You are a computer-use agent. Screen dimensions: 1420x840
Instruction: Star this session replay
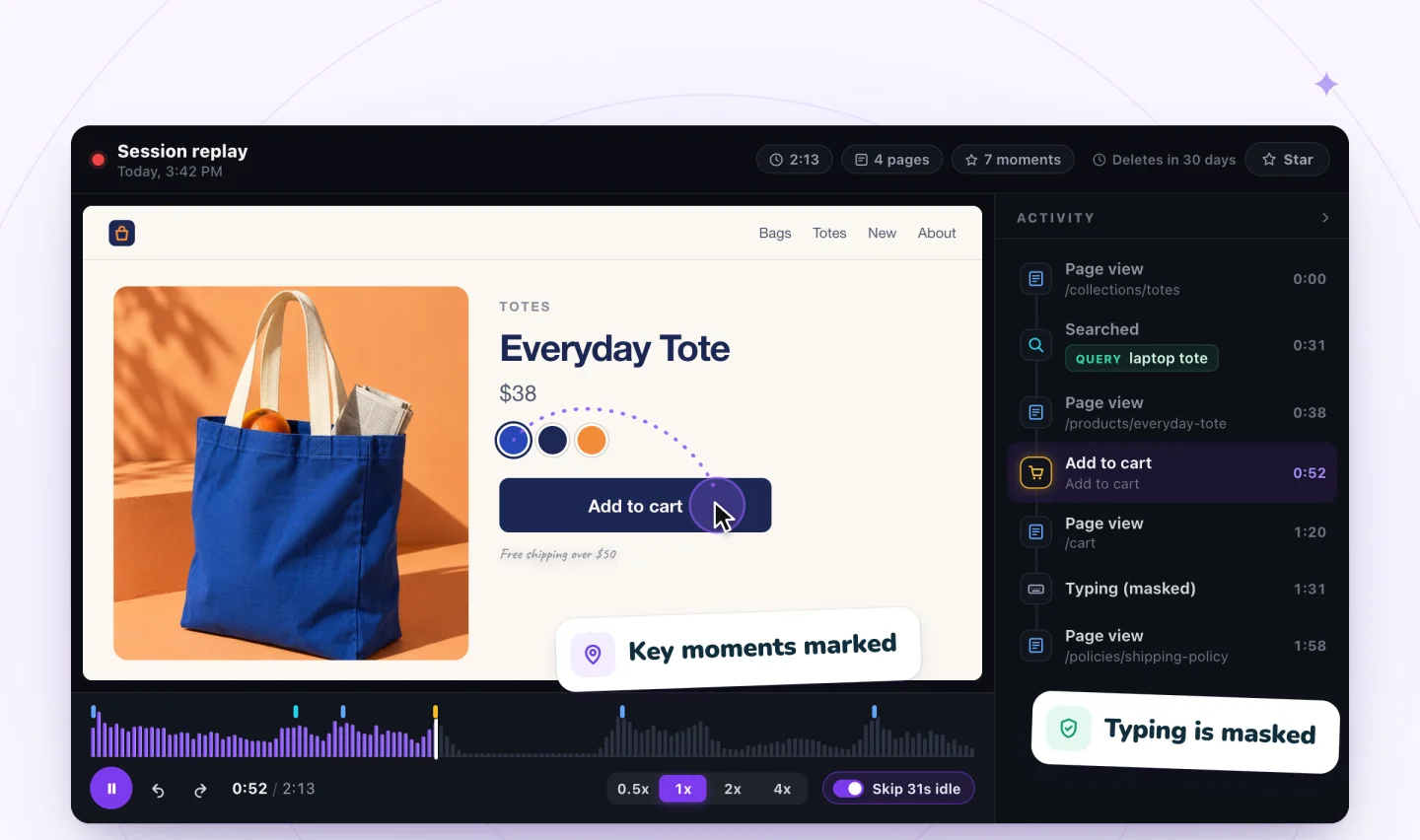coord(1288,160)
